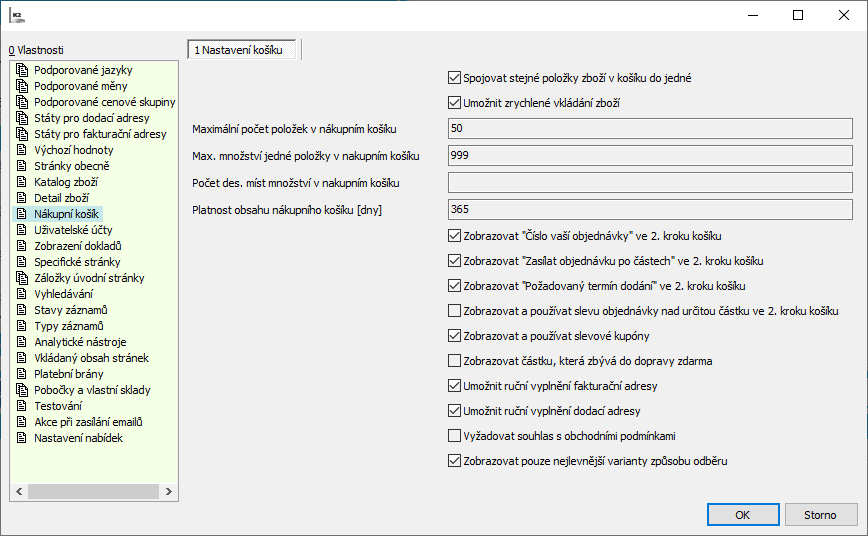Select the Vyhledávání tree entry

64,294
